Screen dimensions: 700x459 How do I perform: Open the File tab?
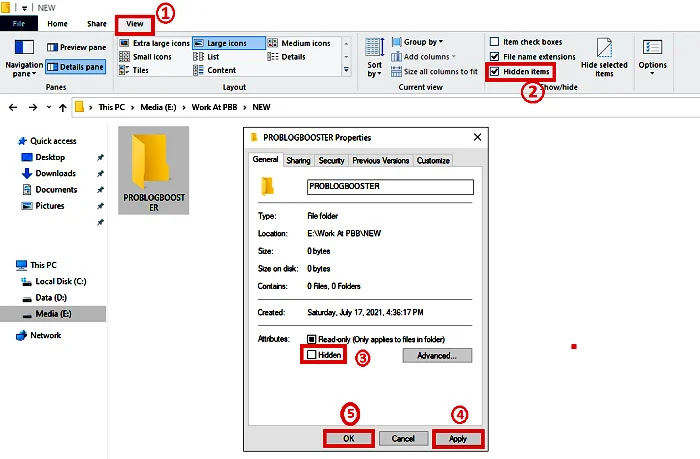pyautogui.click(x=19, y=24)
